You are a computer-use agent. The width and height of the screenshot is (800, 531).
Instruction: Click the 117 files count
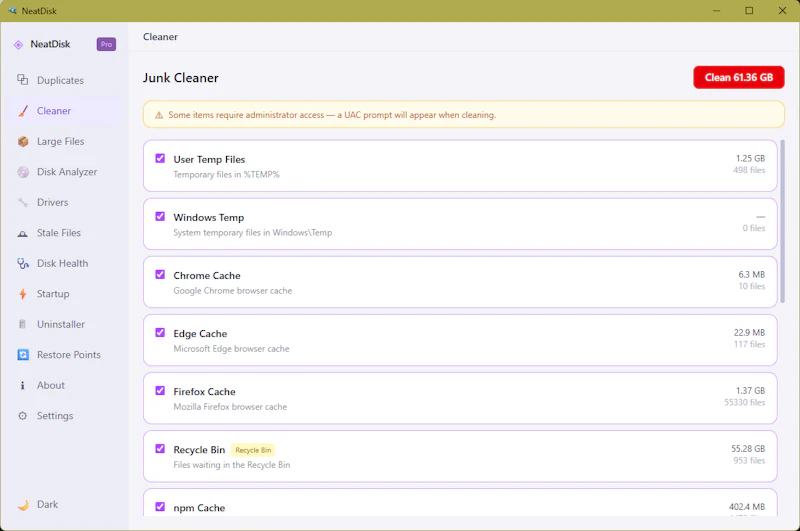pyautogui.click(x=749, y=344)
